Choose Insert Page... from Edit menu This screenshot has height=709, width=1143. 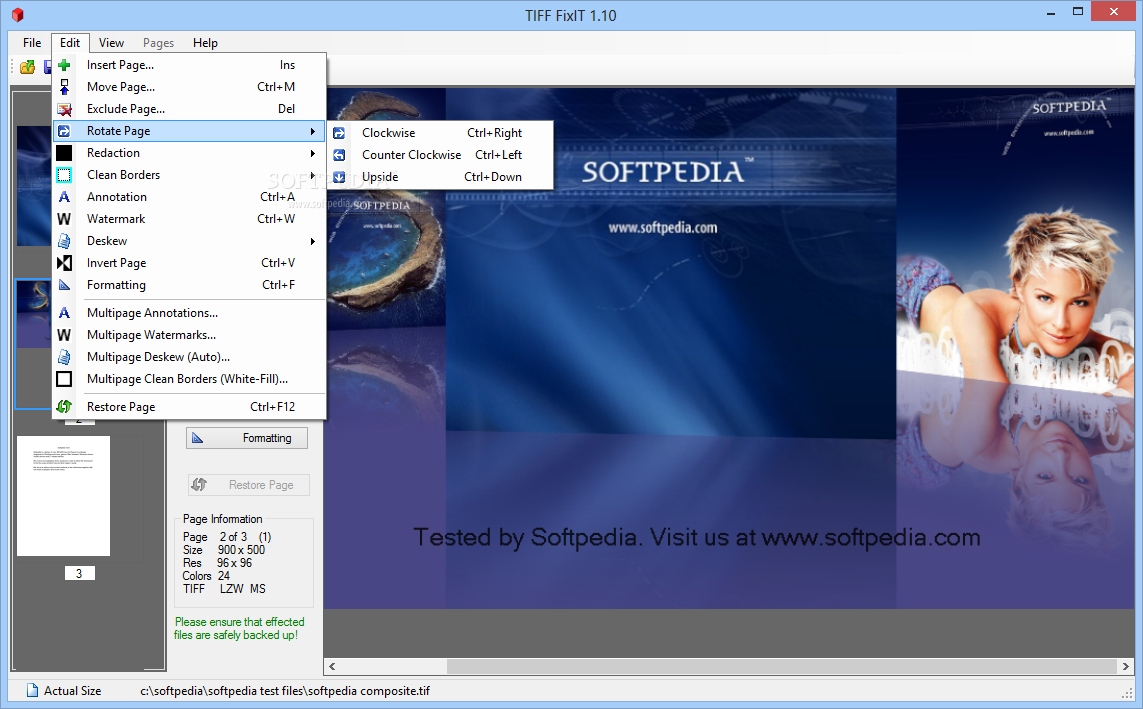click(x=190, y=65)
